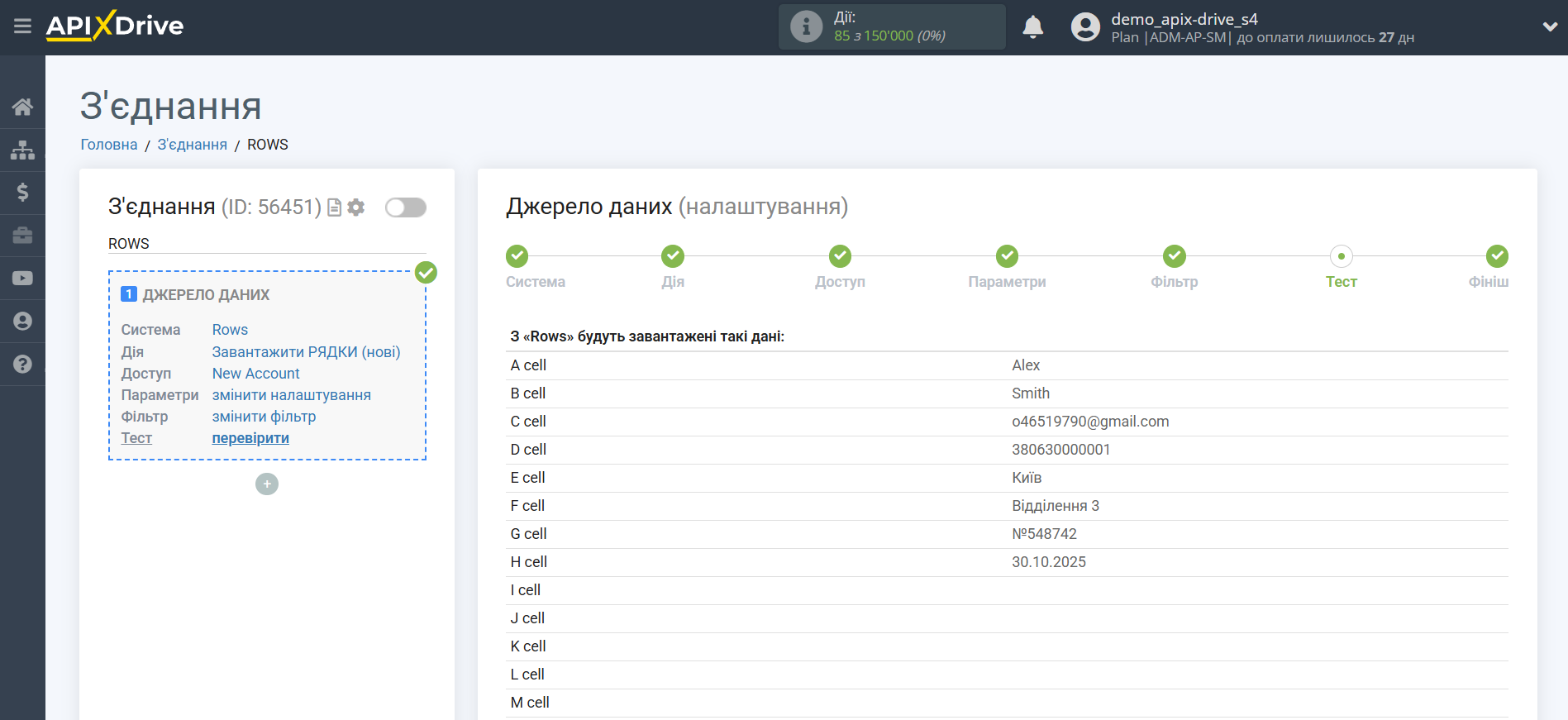Open connection settings gear icon

coord(356,207)
